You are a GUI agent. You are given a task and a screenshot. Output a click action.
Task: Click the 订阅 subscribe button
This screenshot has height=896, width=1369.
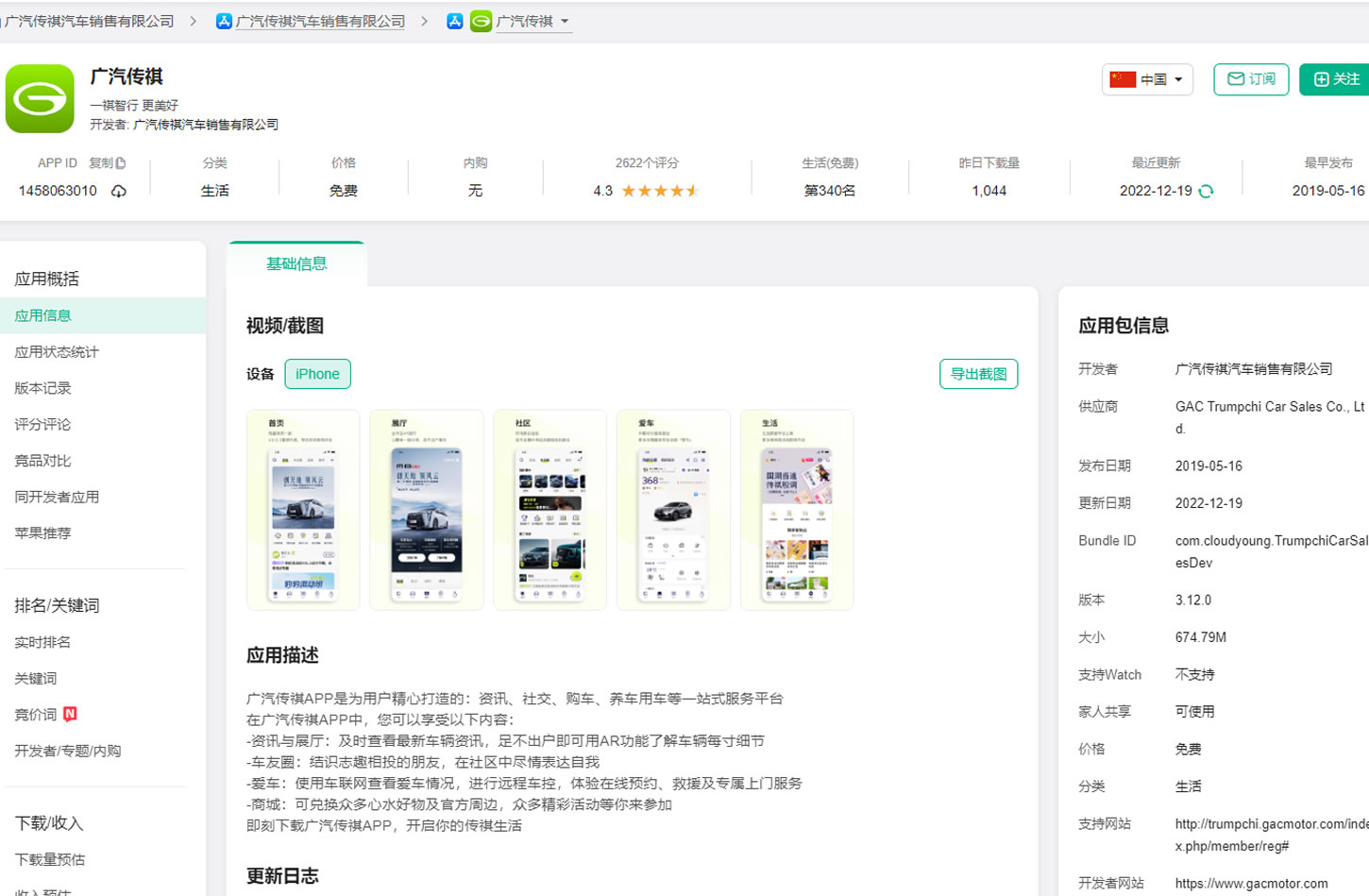(1251, 79)
